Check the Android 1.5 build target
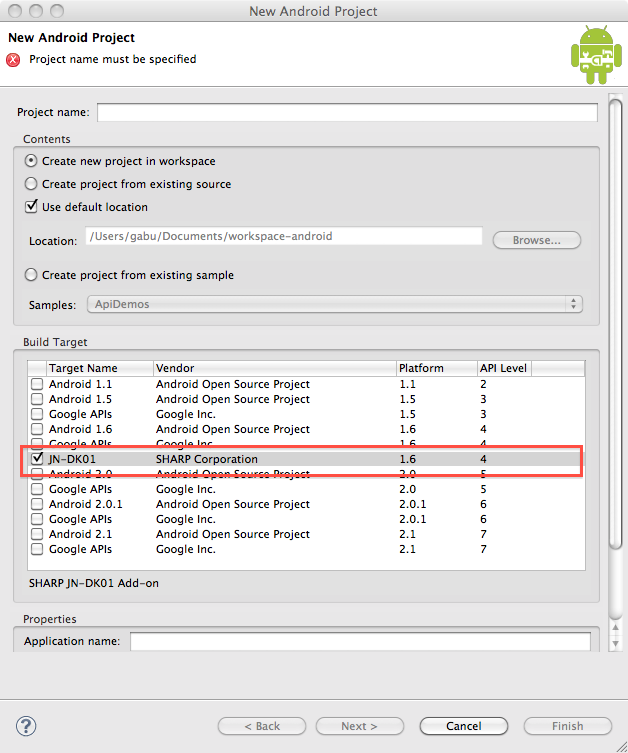The image size is (628, 753). [37, 399]
